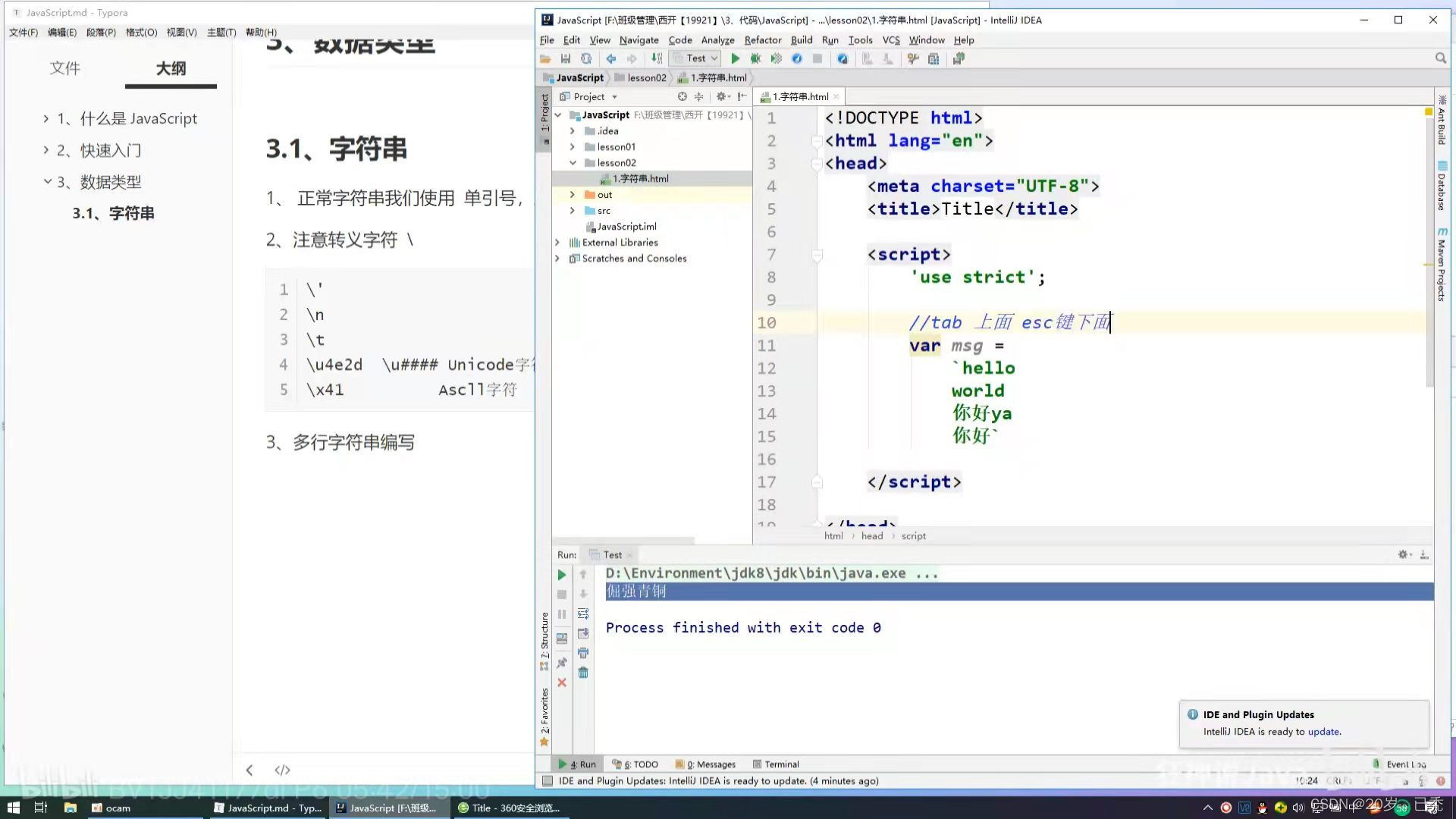The width and height of the screenshot is (1456, 819).
Task: Switch Typora sidebar to 文件 tab
Action: pyautogui.click(x=64, y=68)
